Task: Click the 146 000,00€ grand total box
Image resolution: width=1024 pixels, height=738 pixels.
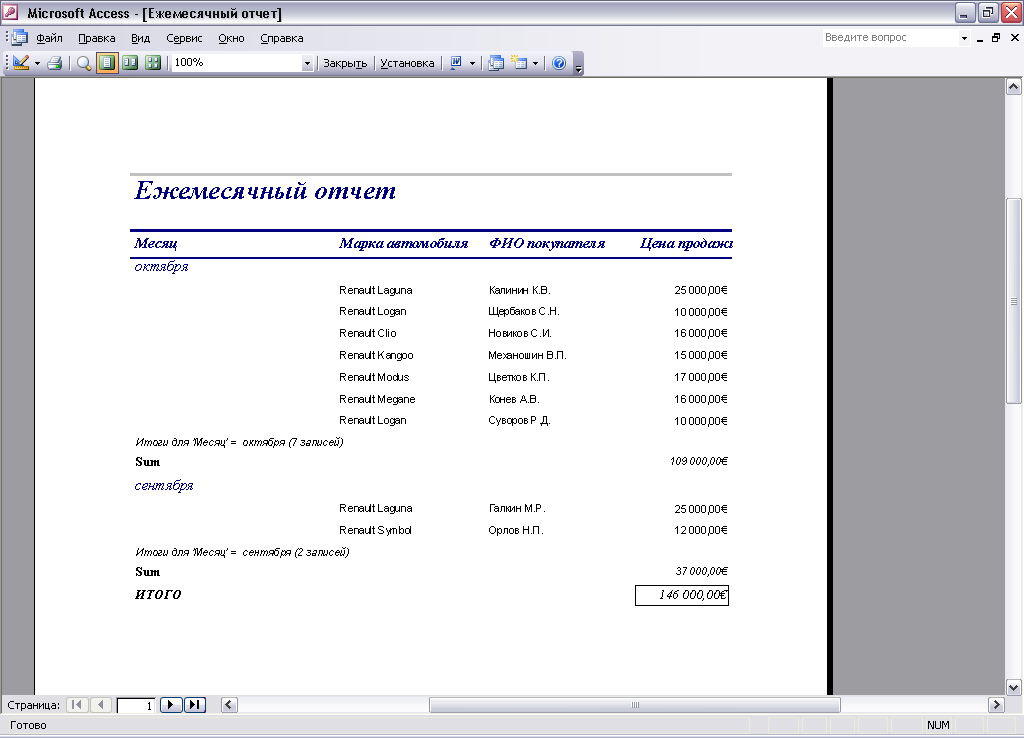Action: point(682,595)
